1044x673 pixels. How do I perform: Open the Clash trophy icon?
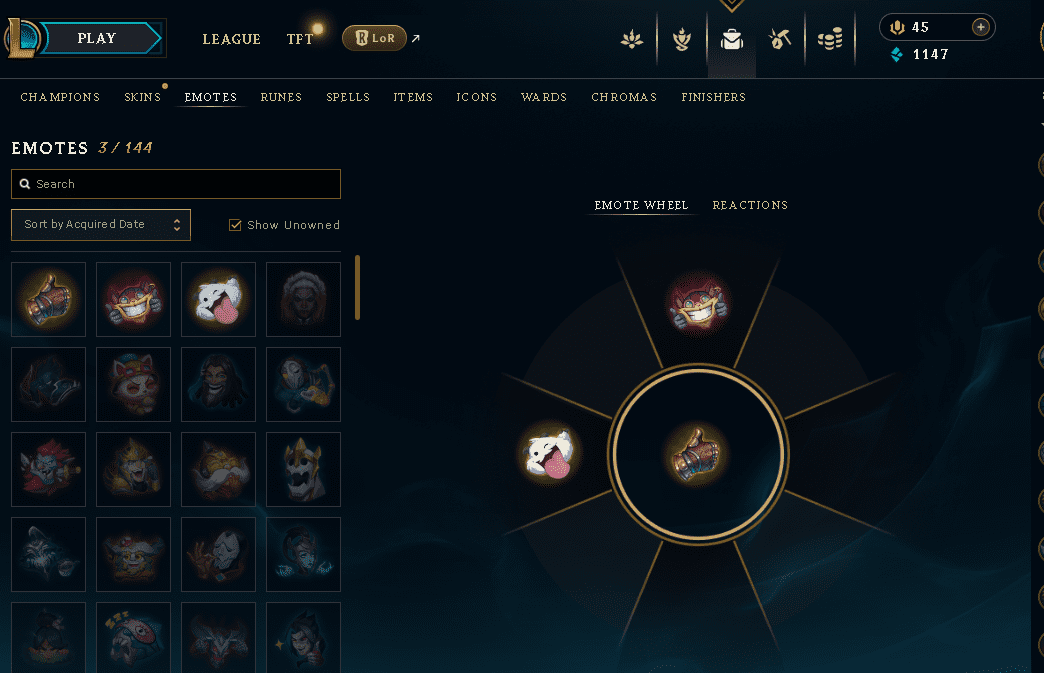tap(681, 39)
